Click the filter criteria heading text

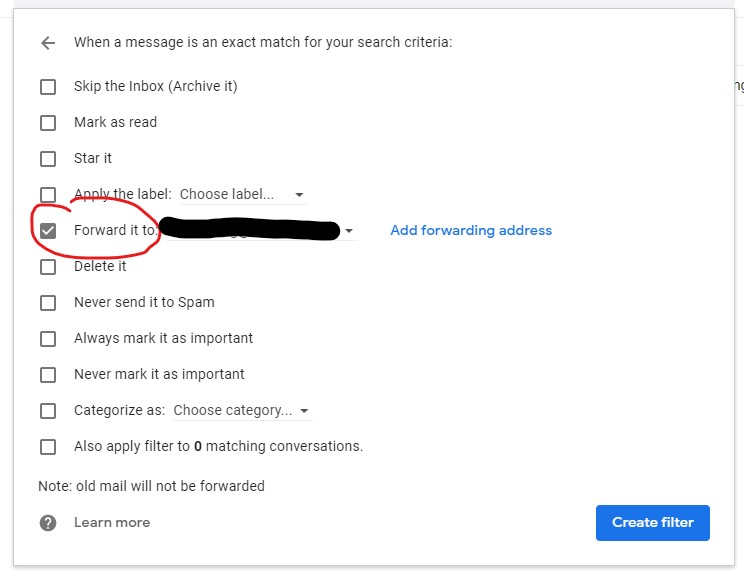click(262, 43)
